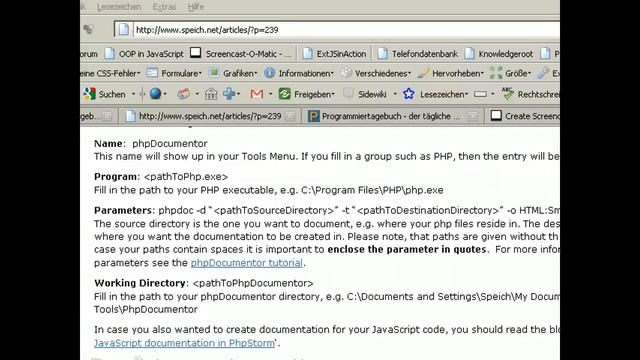Open the Extras menu
The height and width of the screenshot is (360, 640).
click(x=164, y=7)
